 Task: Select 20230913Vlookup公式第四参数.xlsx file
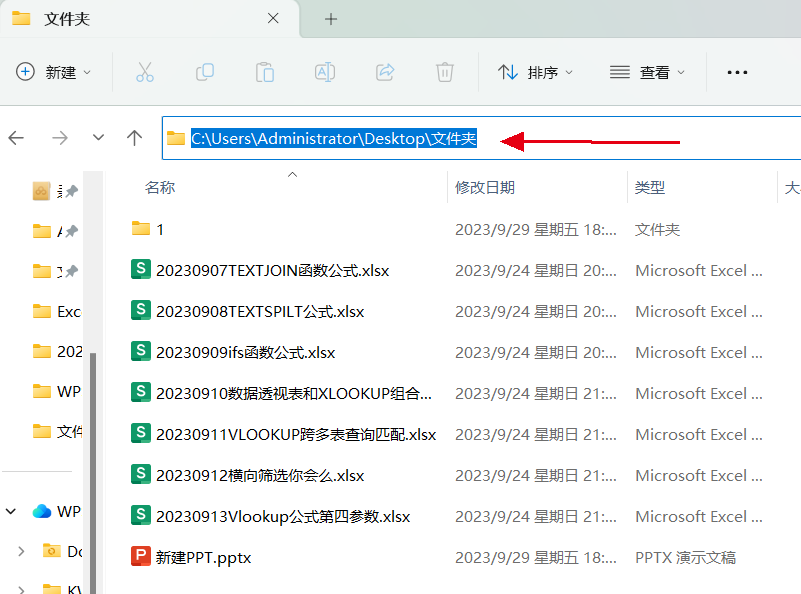click(x=271, y=516)
